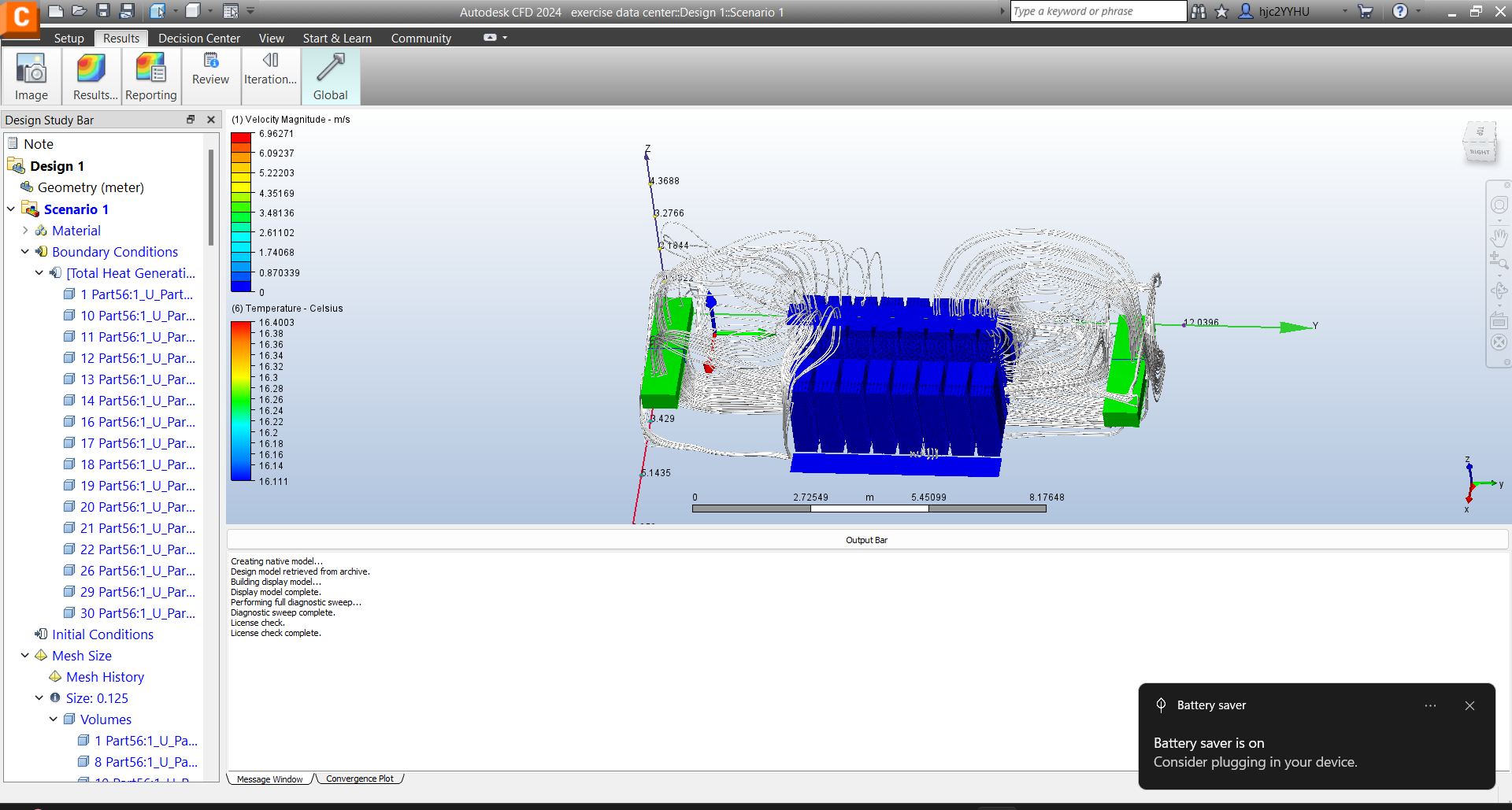Viewport: 1512px width, 810px height.
Task: Dismiss the Battery saver notification
Action: click(1469, 705)
